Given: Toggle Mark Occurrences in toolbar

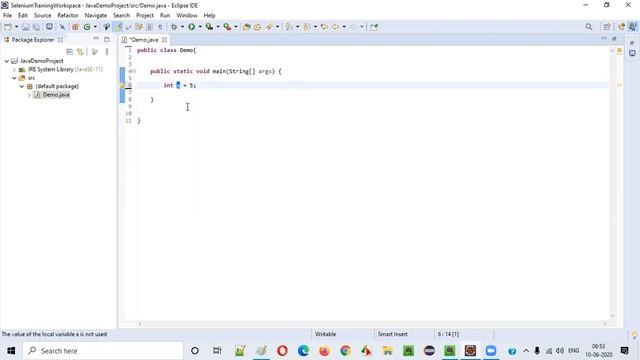Looking at the screenshot, I should coord(118,27).
